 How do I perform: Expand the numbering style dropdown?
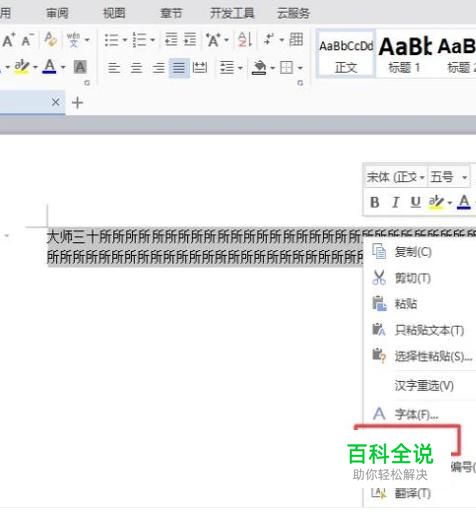point(153,40)
